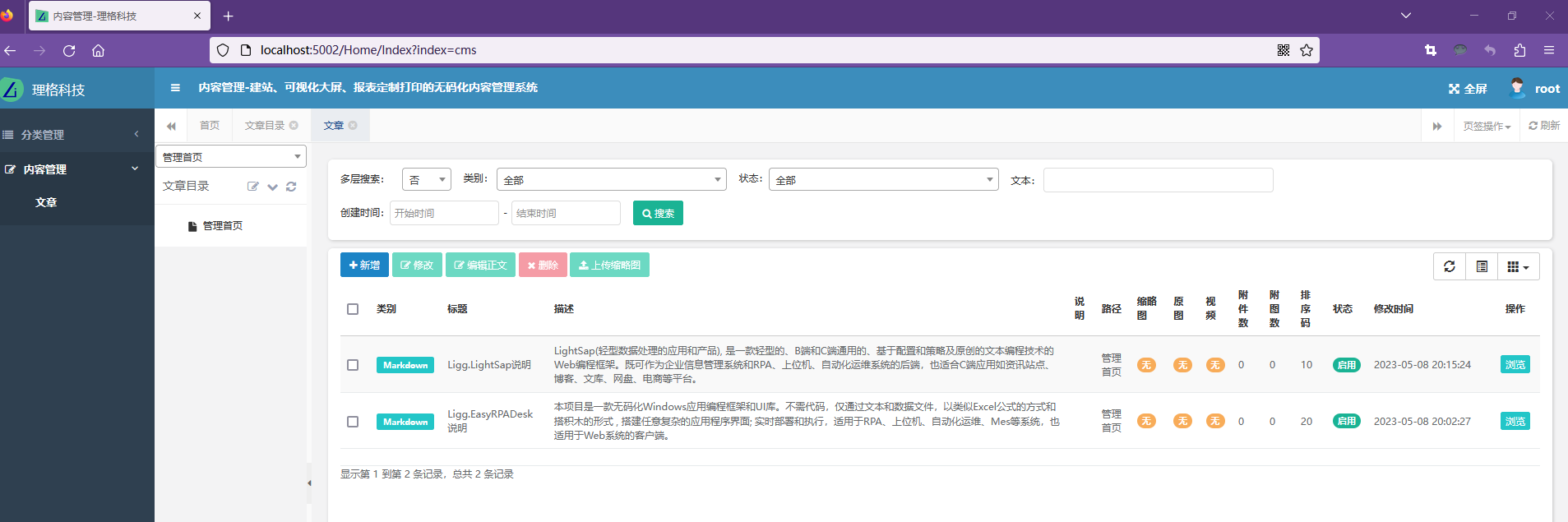
Task: Select 管理首页 node in the directory tree
Action: [222, 226]
